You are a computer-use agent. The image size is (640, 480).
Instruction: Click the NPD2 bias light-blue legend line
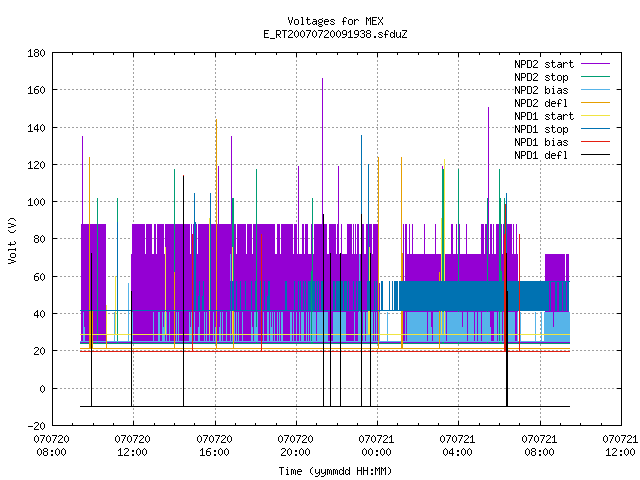(x=595, y=90)
